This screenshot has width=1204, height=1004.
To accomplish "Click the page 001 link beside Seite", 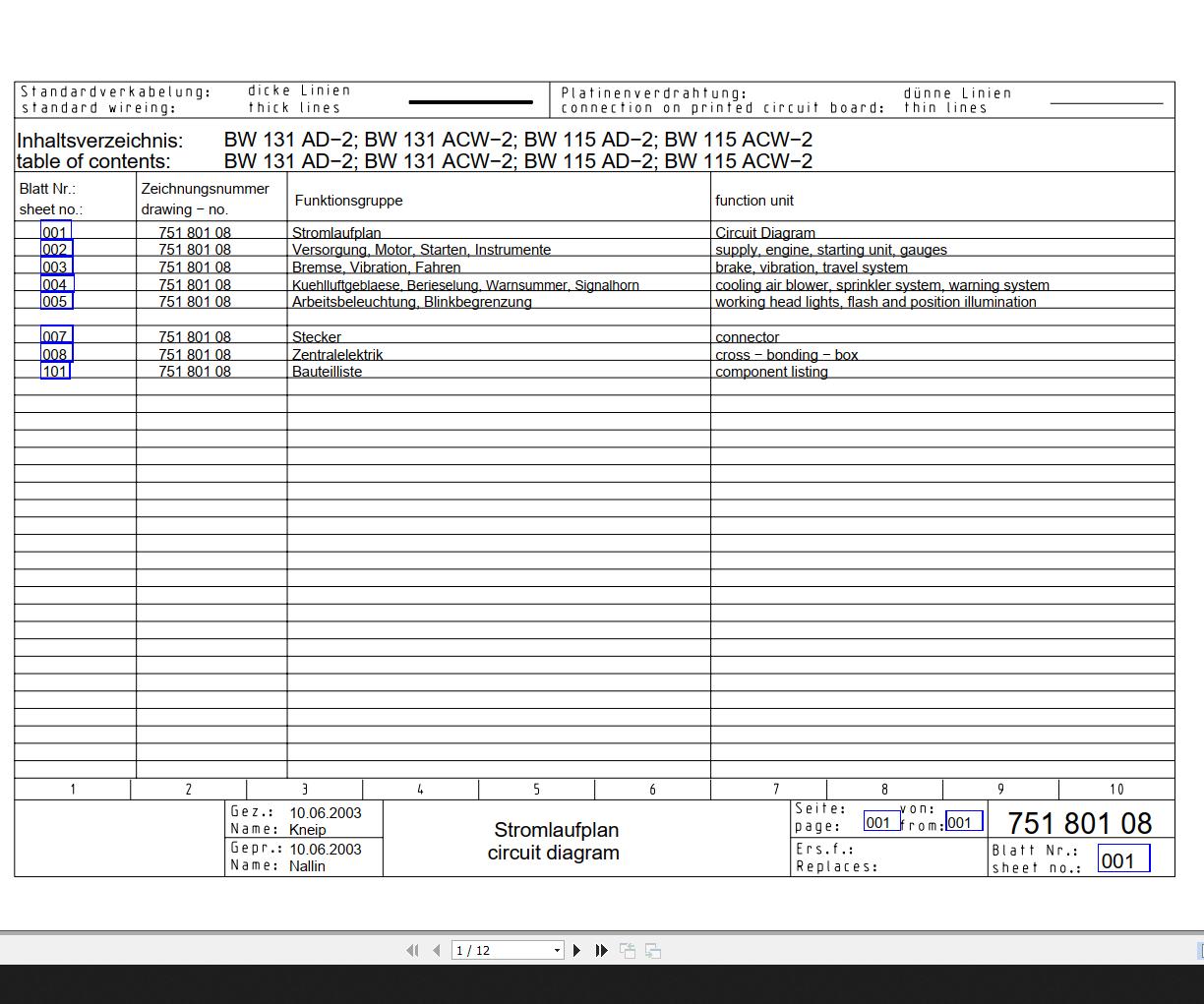I will (880, 821).
